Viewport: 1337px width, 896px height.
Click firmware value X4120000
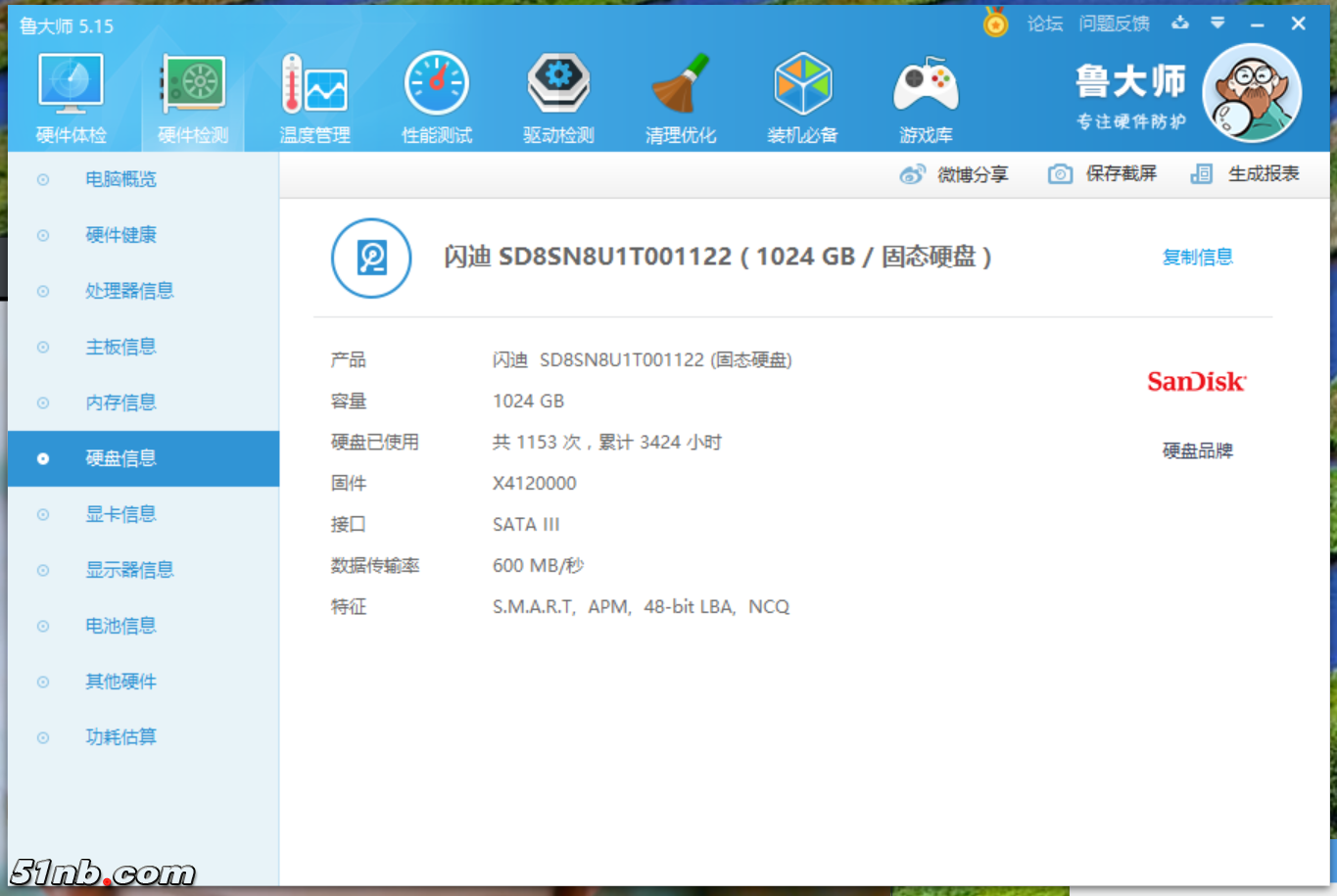[x=534, y=483]
